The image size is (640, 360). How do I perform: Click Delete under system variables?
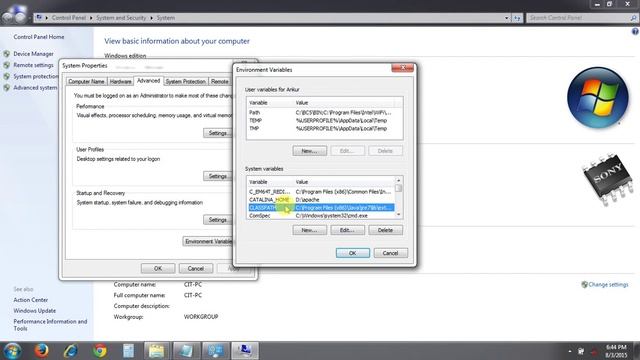(x=385, y=230)
